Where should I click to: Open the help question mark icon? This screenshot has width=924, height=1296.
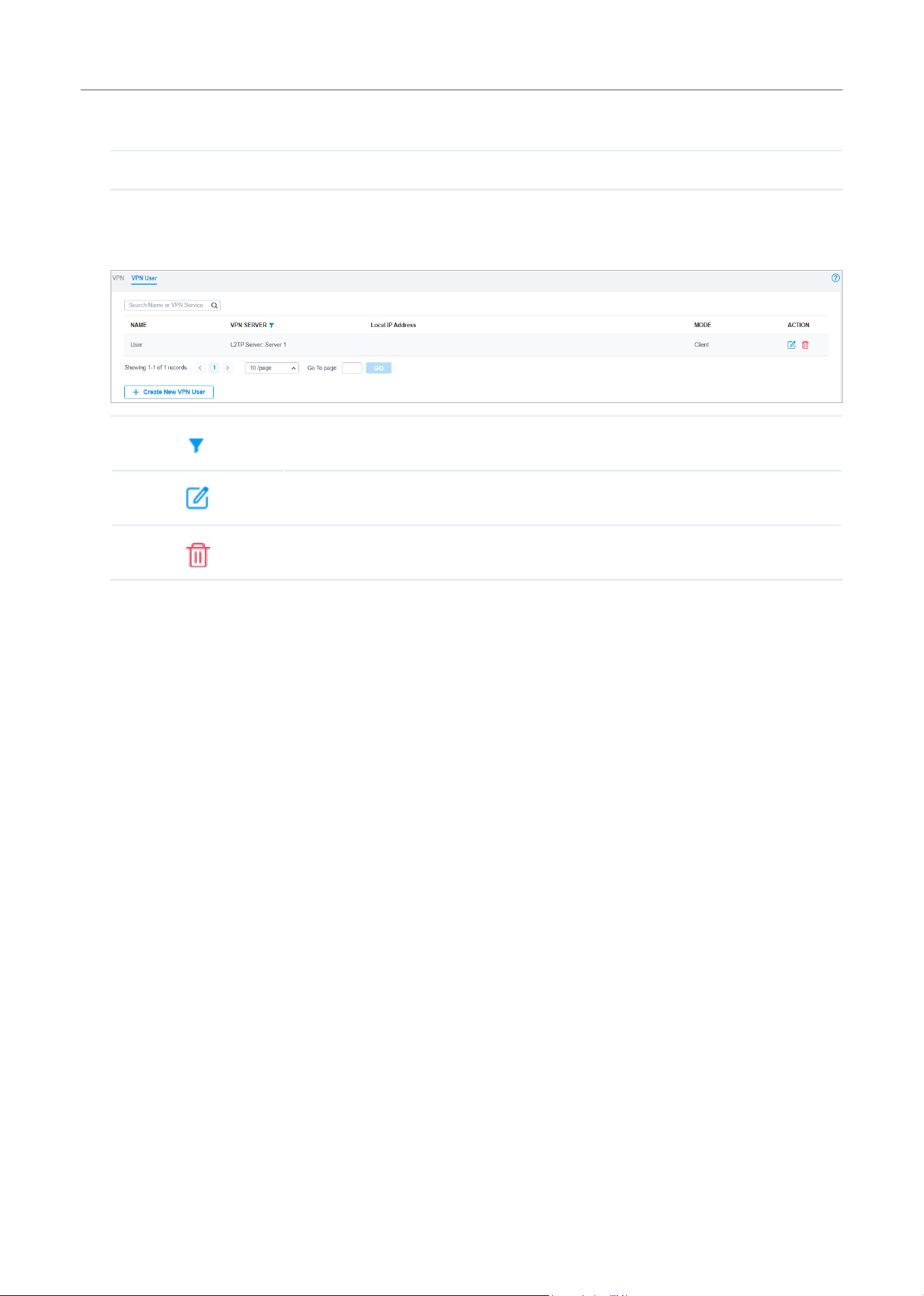point(835,278)
